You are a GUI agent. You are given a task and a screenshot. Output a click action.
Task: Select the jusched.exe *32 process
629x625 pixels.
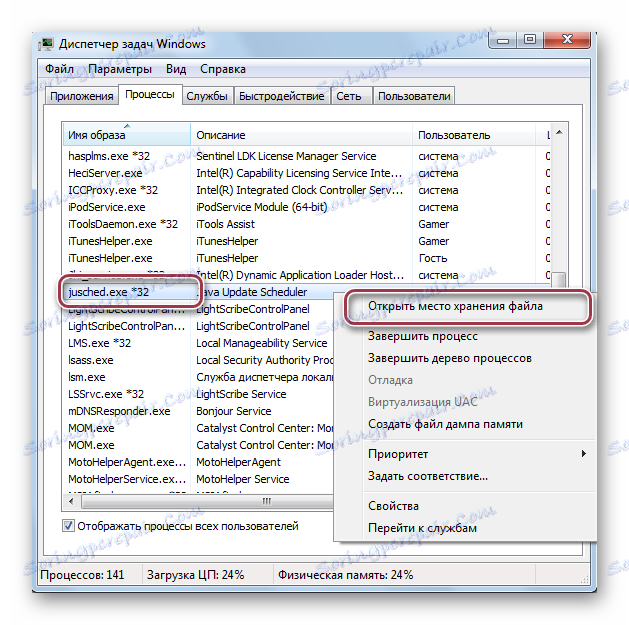click(x=108, y=292)
